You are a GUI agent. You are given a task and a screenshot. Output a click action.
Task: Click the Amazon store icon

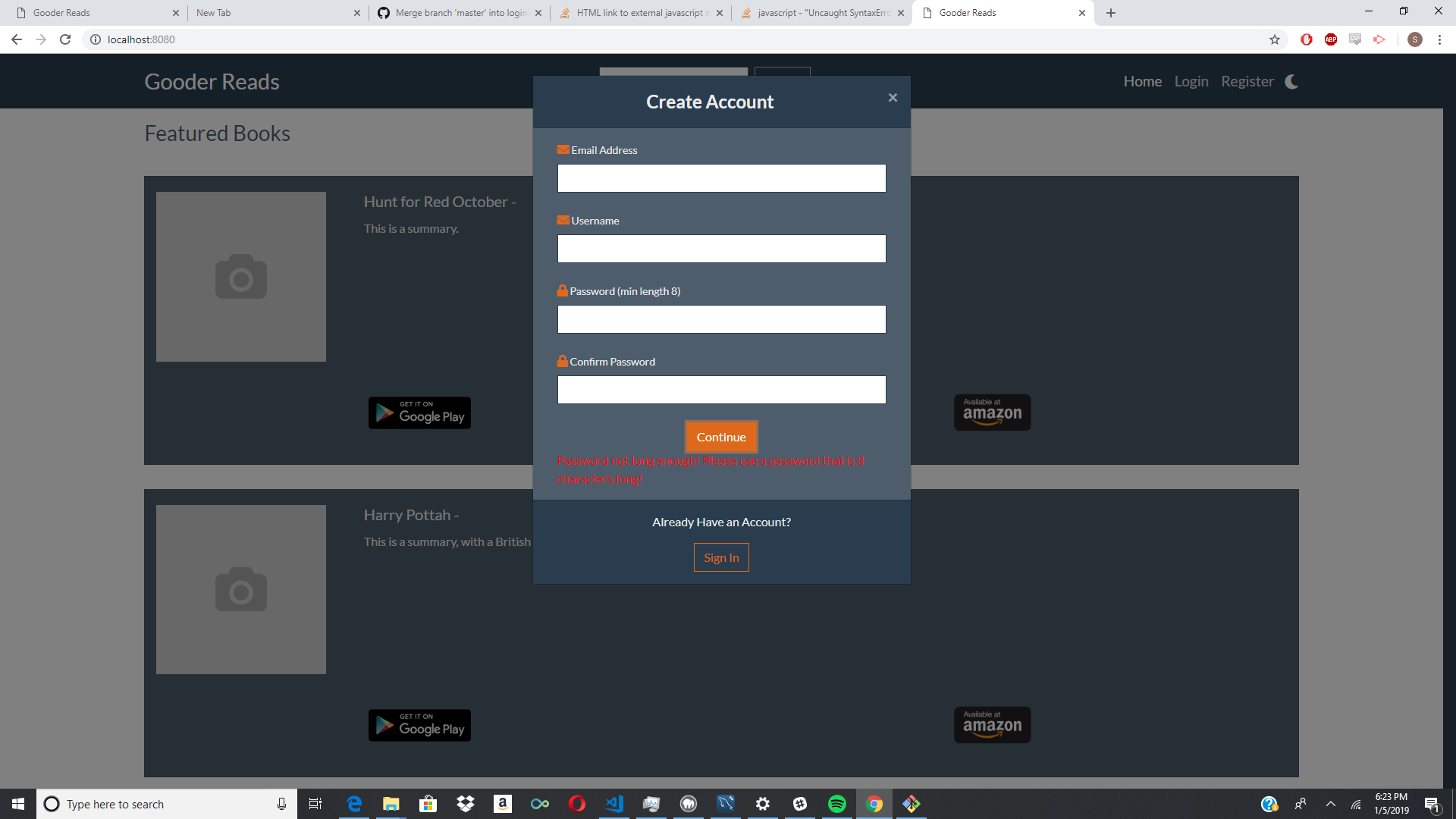click(x=991, y=412)
